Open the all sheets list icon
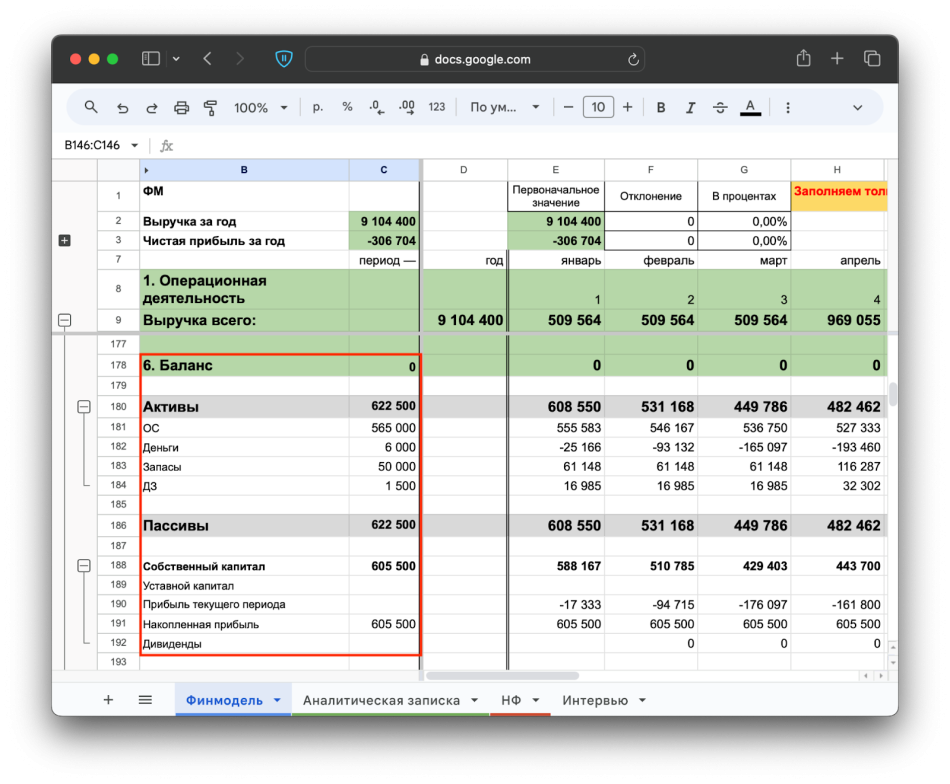Viewport: 950px width, 784px height. pos(145,700)
